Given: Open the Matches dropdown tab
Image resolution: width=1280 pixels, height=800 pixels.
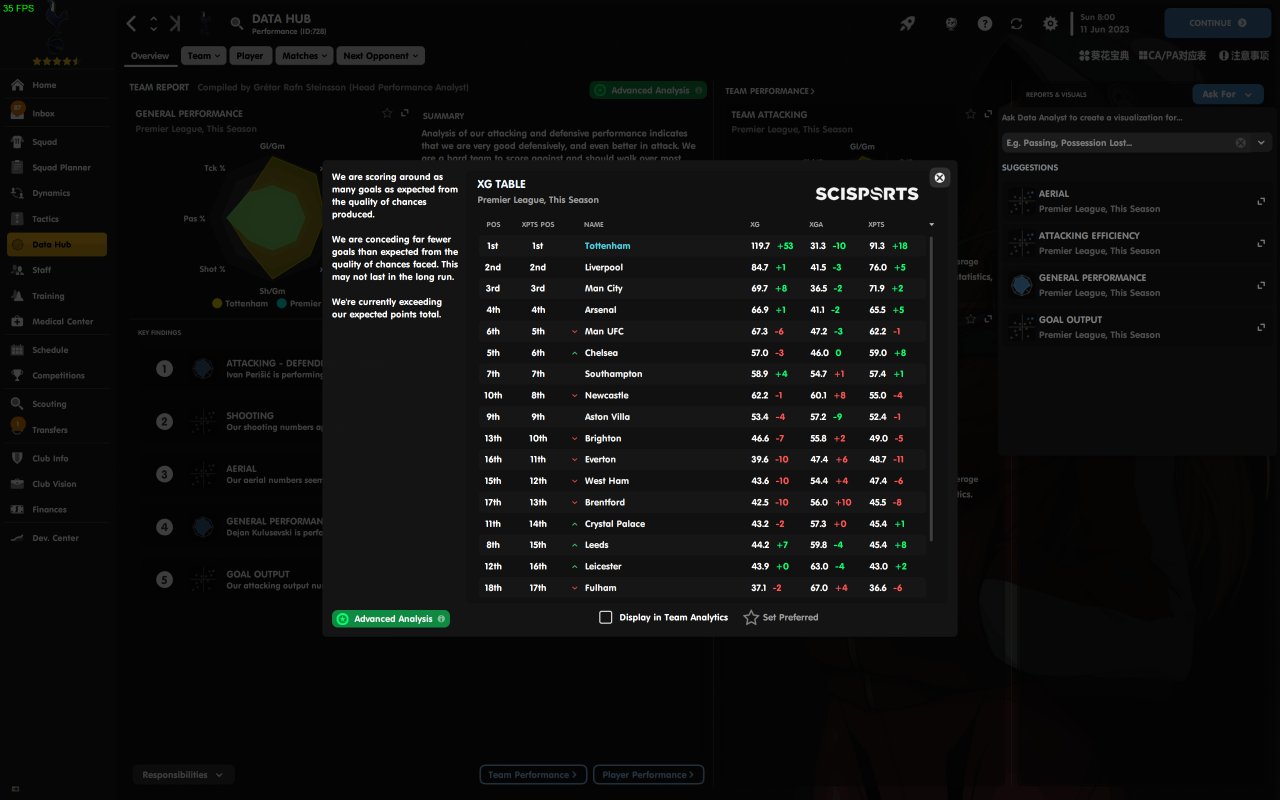Looking at the screenshot, I should [304, 56].
